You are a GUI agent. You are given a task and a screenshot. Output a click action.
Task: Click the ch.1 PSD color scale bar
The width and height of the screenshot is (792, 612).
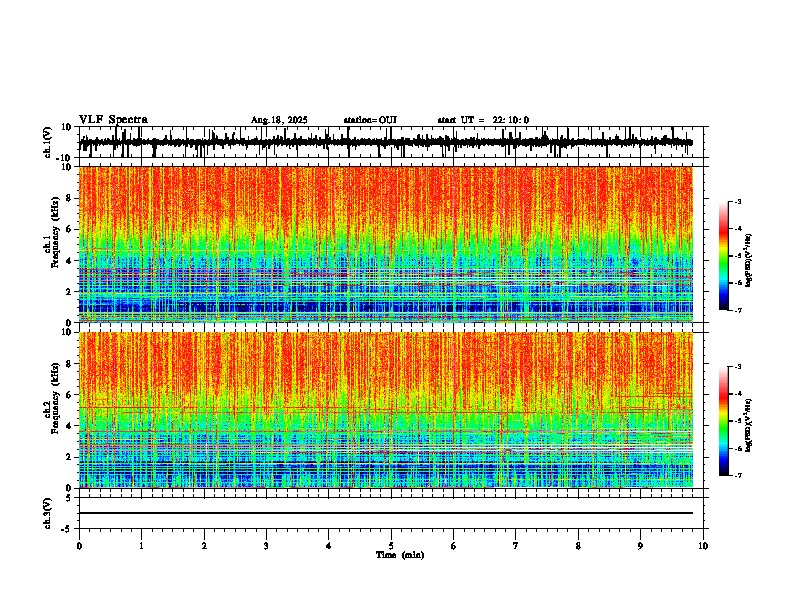click(x=724, y=256)
